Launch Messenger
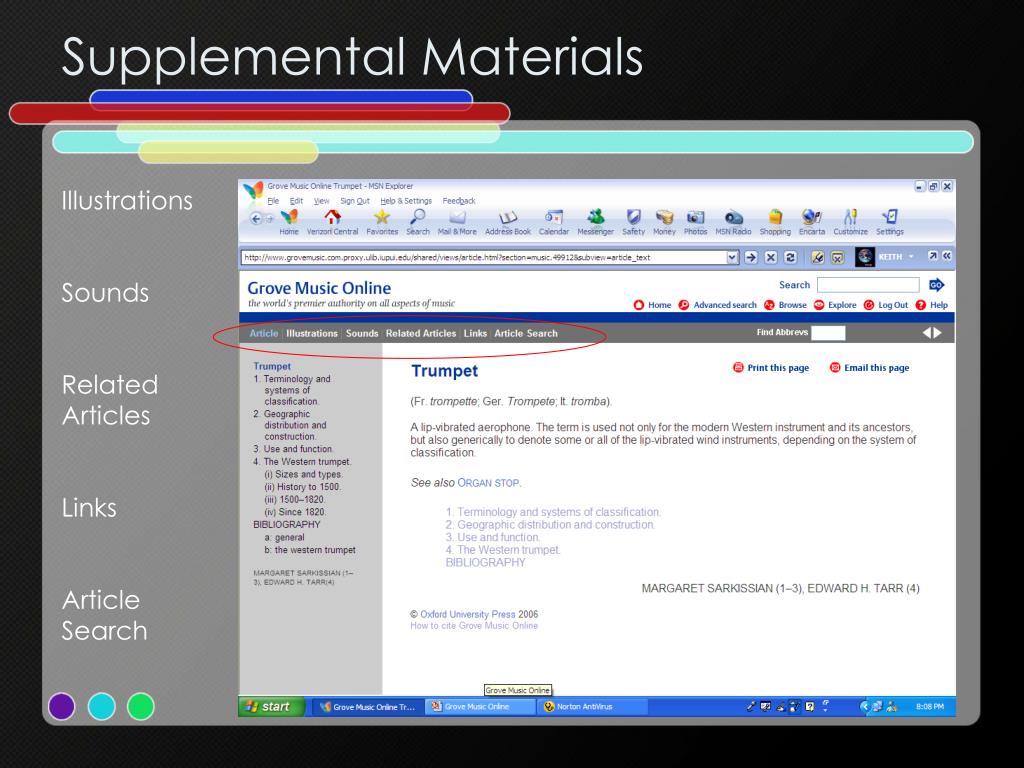 tap(596, 223)
